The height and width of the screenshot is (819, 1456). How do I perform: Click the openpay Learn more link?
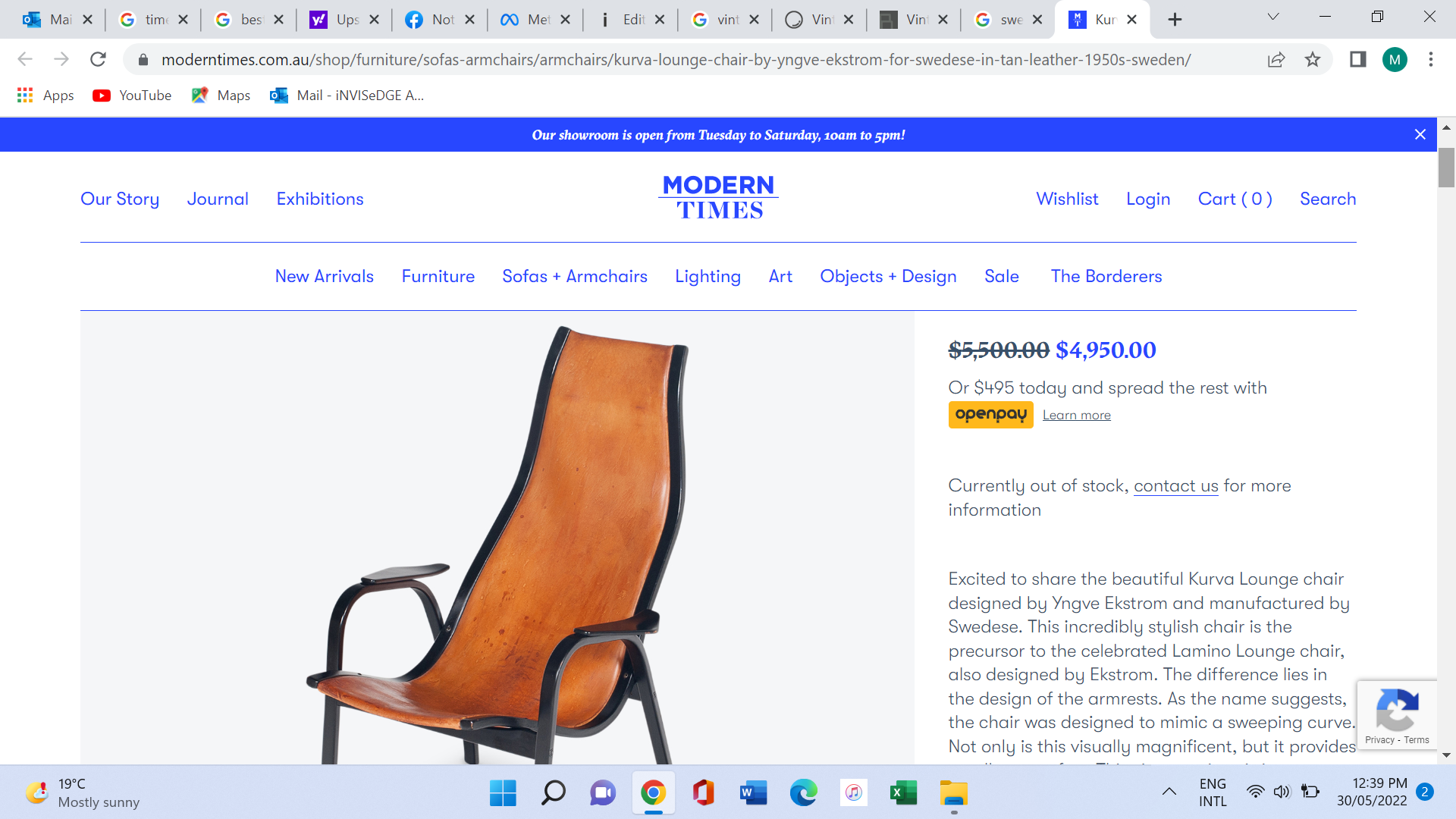(x=1076, y=415)
